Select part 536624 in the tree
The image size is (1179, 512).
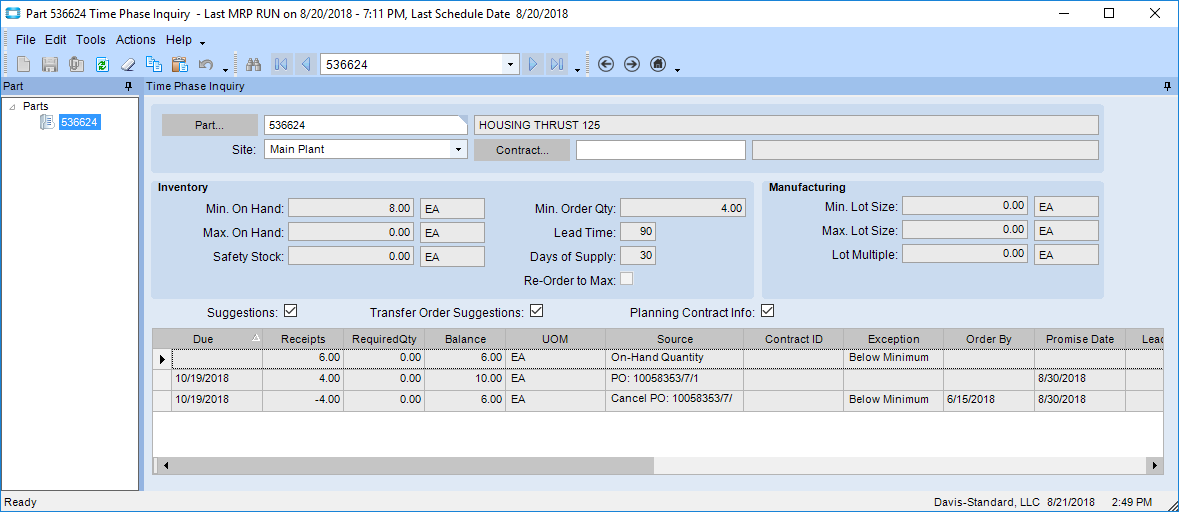[79, 122]
